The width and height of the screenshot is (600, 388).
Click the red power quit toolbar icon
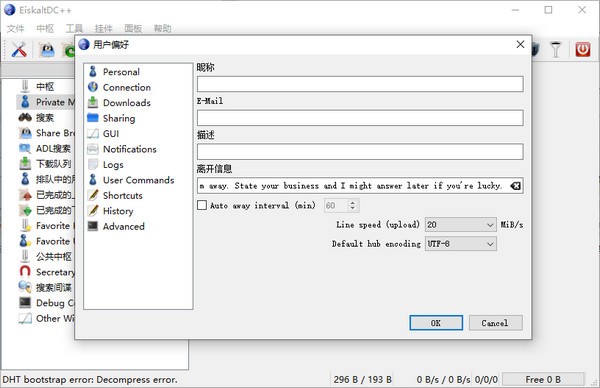(x=582, y=50)
